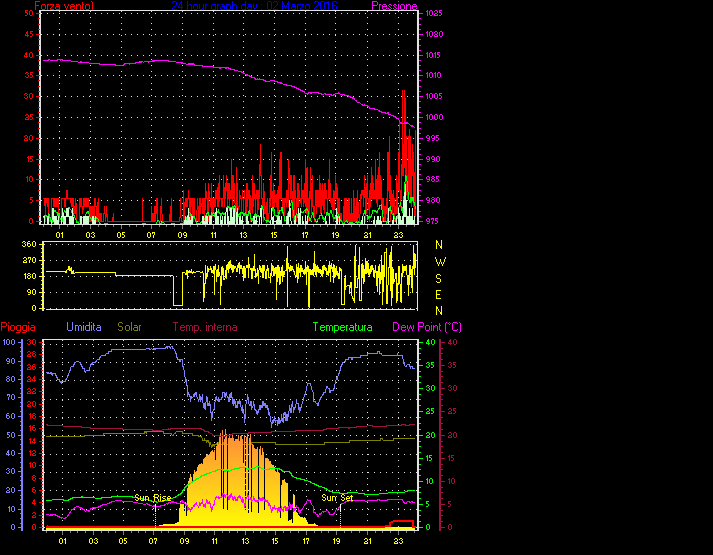Click the 360 wind direction axis value

click(x=29, y=245)
